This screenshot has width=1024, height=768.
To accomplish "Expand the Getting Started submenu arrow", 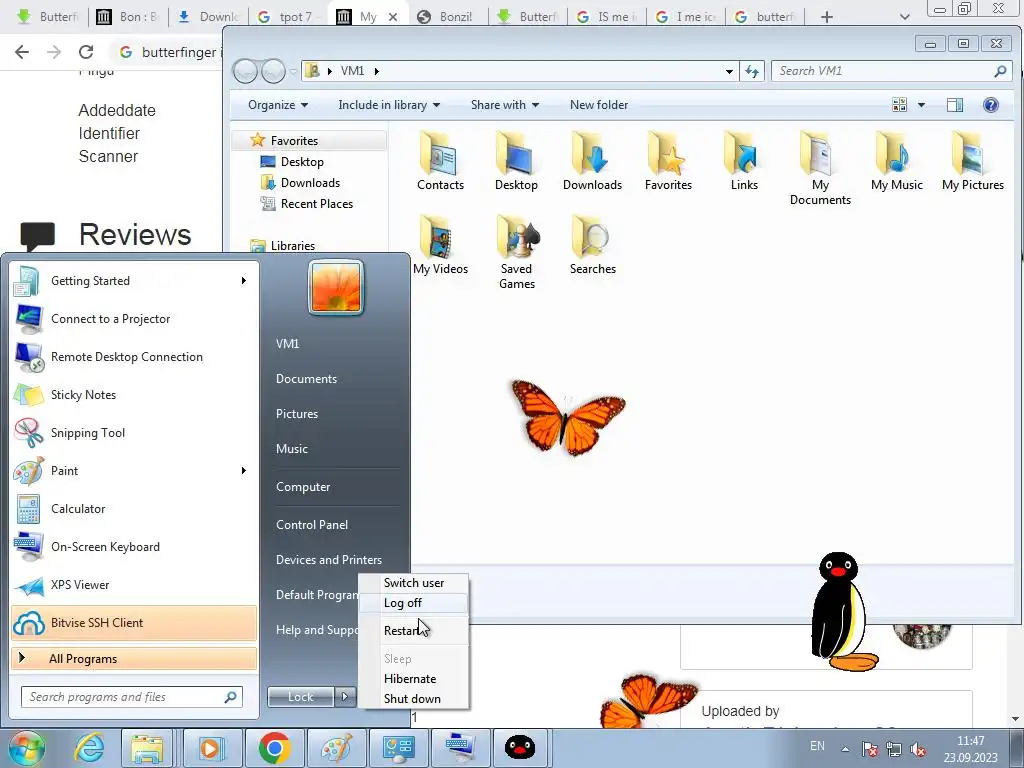I will tap(244, 281).
